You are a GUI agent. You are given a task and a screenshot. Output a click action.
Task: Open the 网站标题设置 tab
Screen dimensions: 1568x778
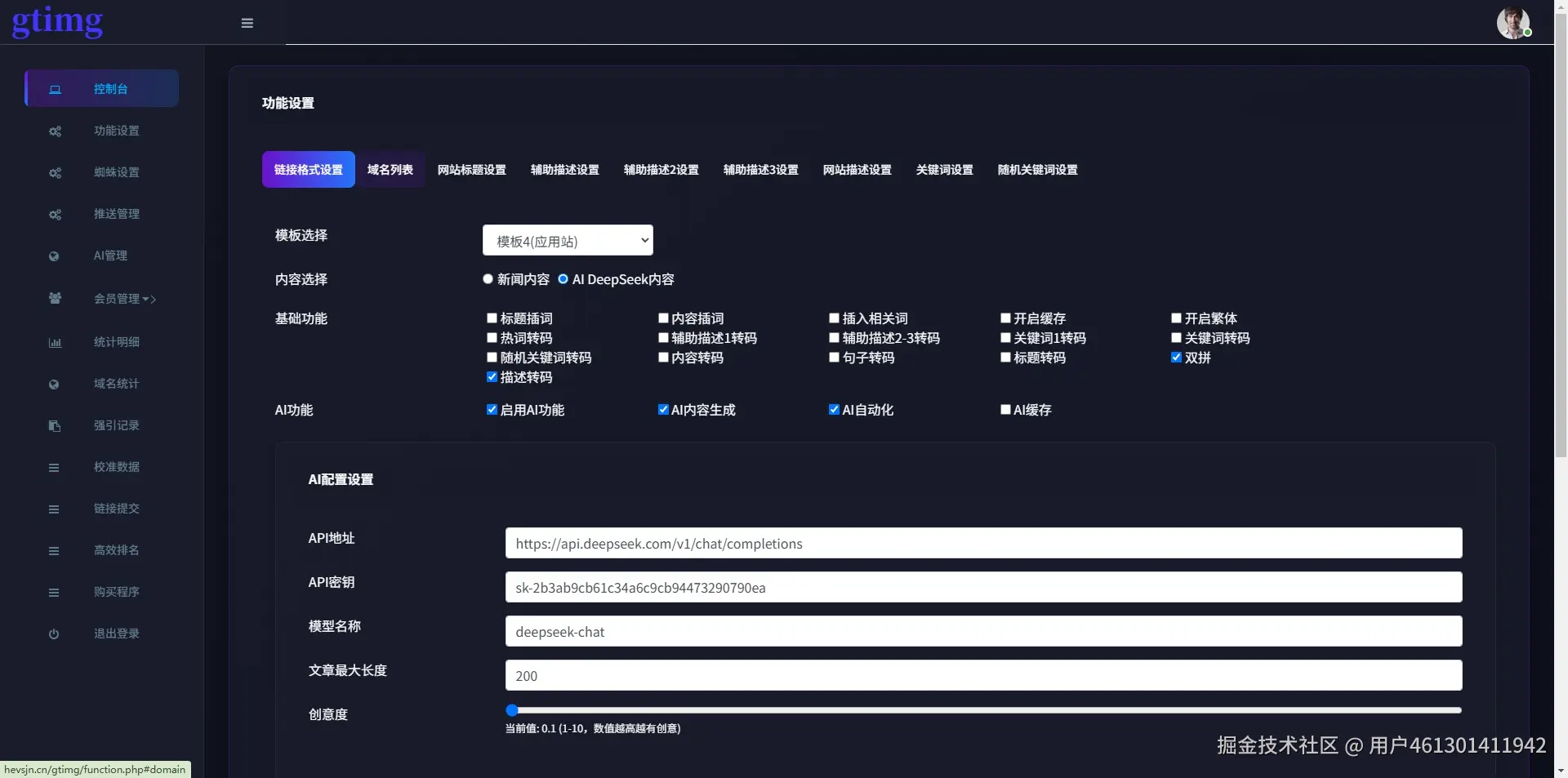pos(471,170)
